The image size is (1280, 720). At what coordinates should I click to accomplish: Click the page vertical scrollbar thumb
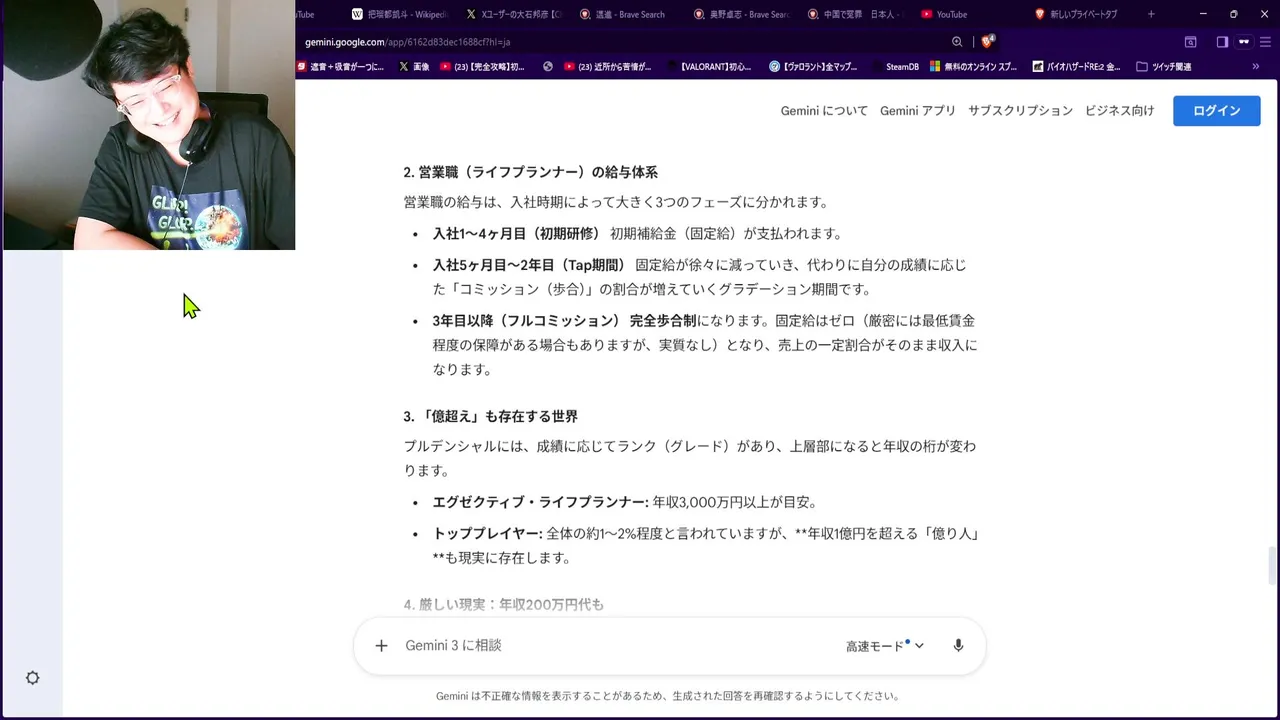pos(1272,565)
